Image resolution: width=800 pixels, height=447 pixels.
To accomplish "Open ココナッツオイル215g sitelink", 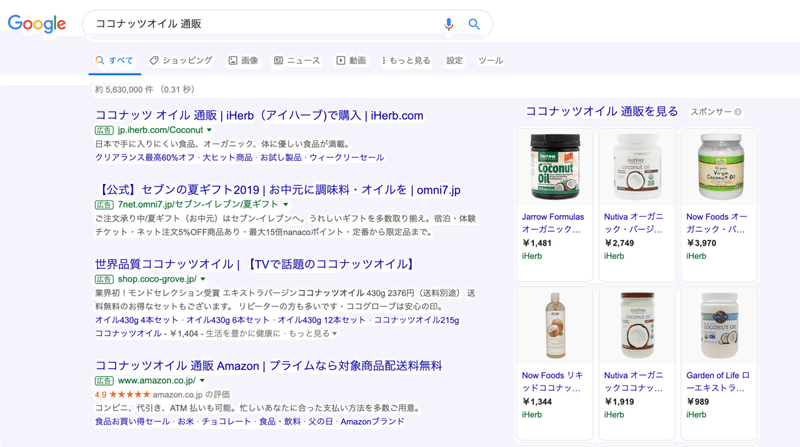I will coord(416,320).
